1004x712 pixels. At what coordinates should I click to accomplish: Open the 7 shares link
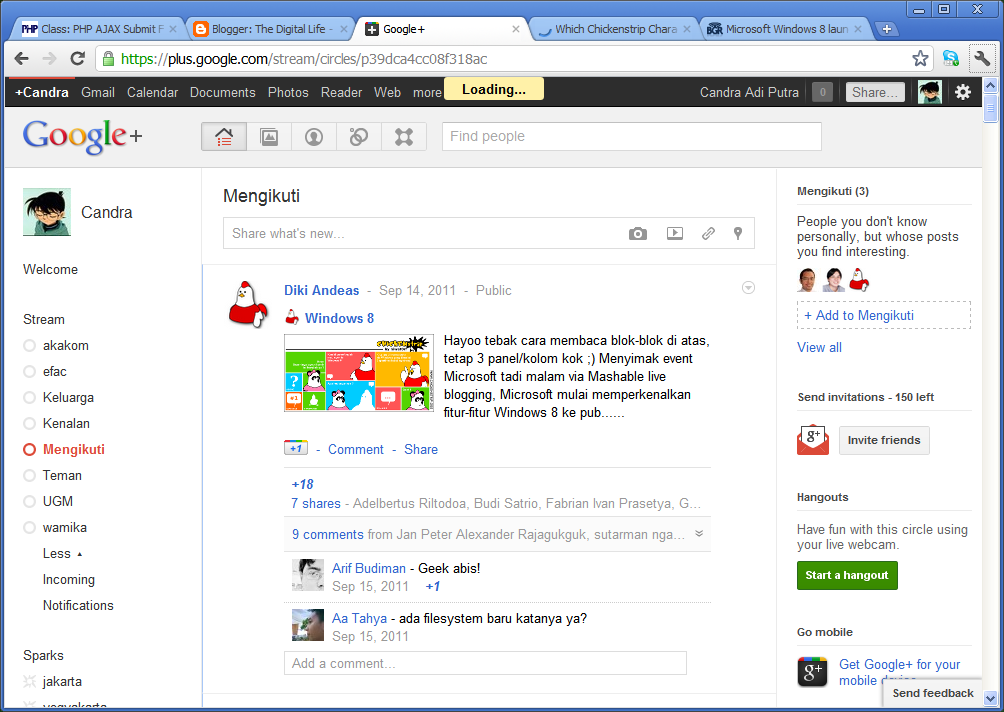315,503
